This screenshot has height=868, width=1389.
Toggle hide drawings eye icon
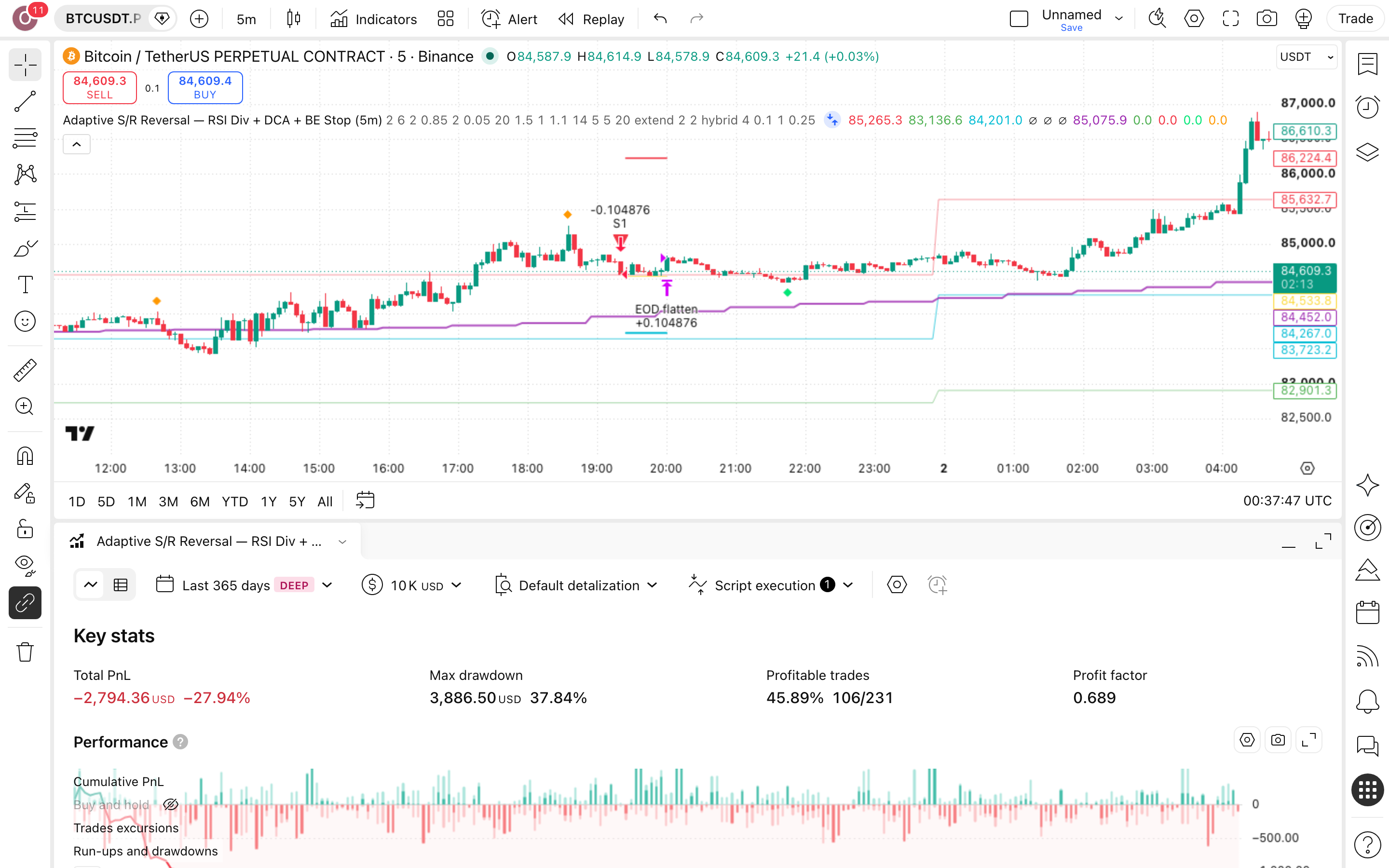[x=25, y=566]
